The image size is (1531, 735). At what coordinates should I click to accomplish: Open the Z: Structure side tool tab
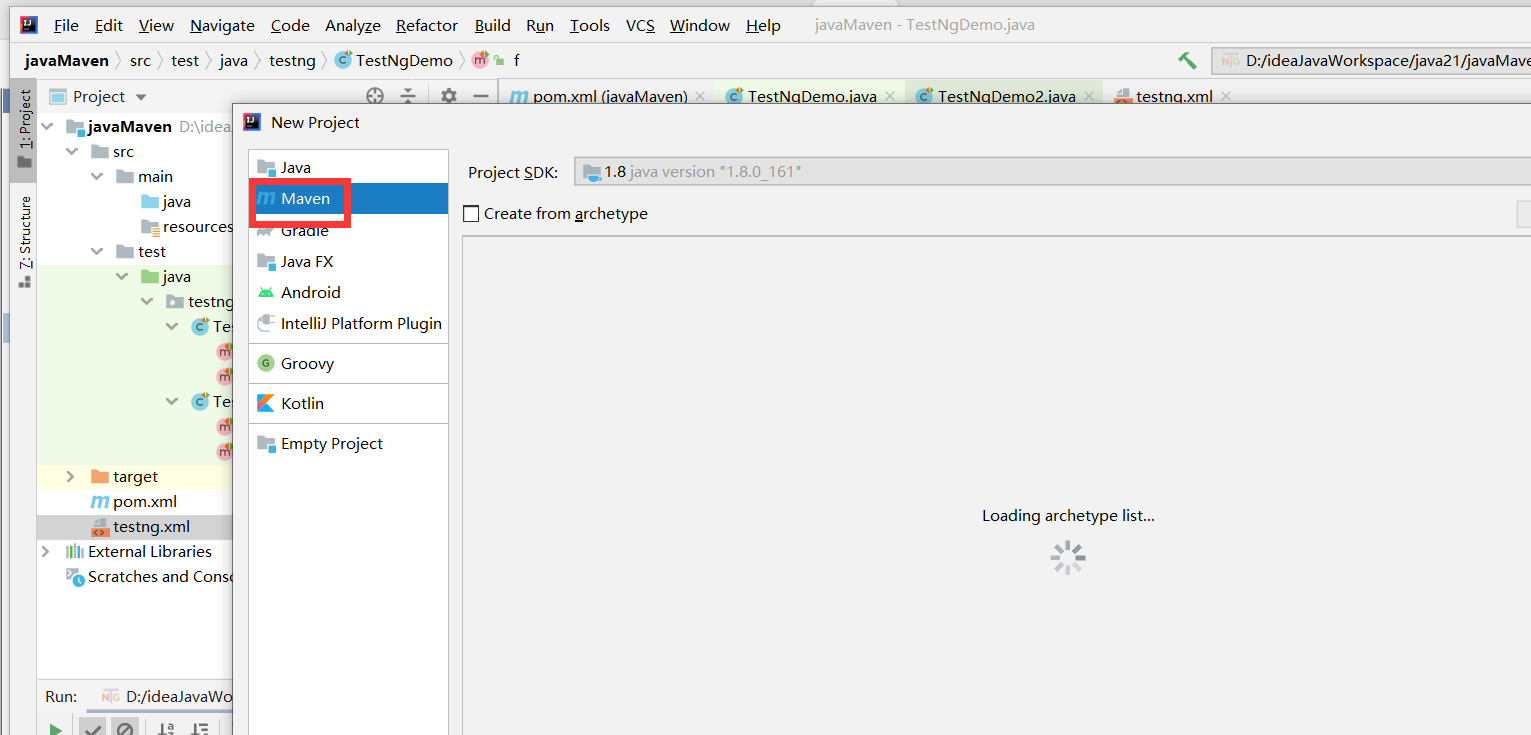coord(24,241)
